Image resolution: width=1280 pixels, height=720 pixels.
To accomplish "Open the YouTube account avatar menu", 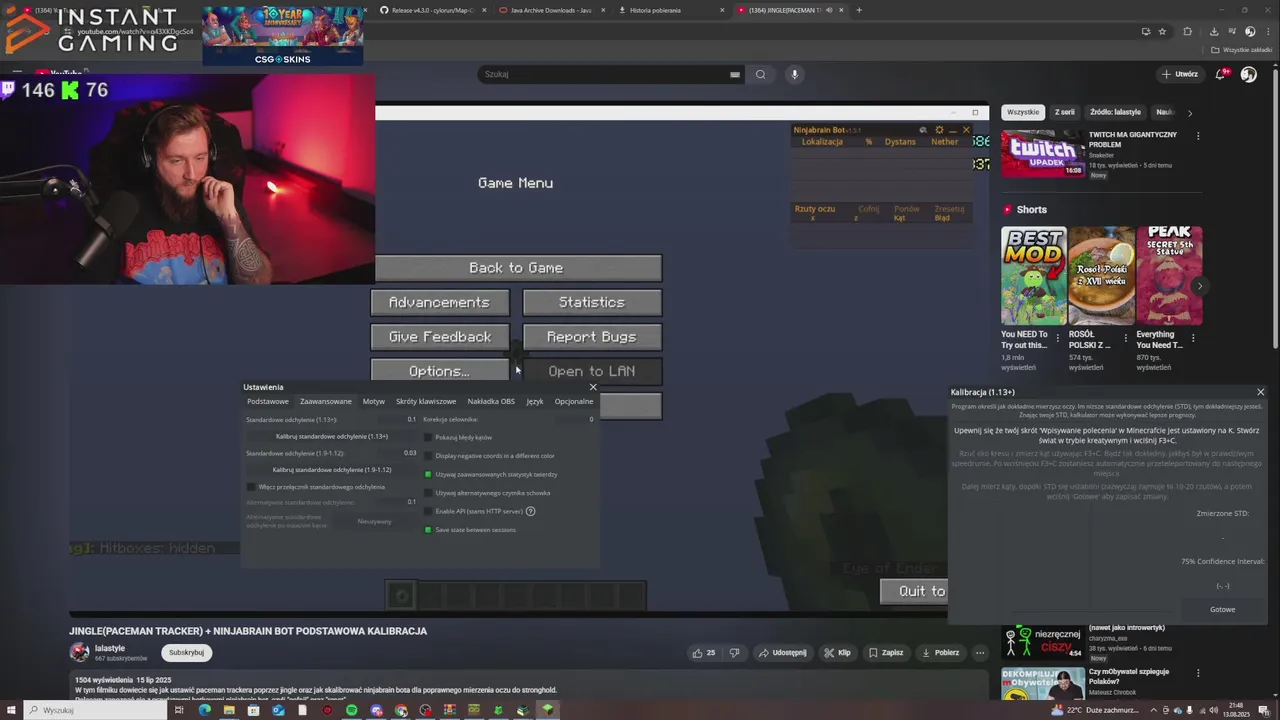I will point(1248,74).
